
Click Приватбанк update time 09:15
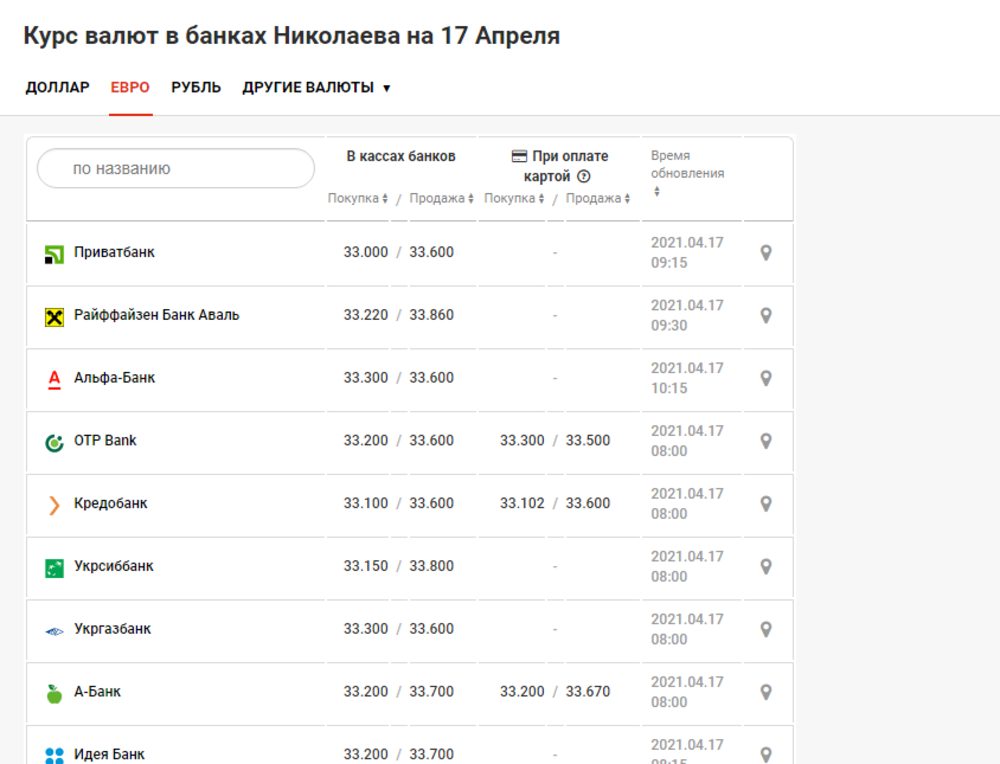(x=669, y=263)
